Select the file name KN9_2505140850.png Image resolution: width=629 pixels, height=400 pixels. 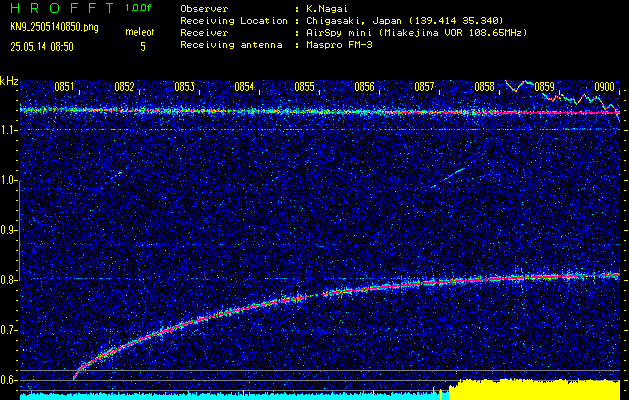(54, 27)
